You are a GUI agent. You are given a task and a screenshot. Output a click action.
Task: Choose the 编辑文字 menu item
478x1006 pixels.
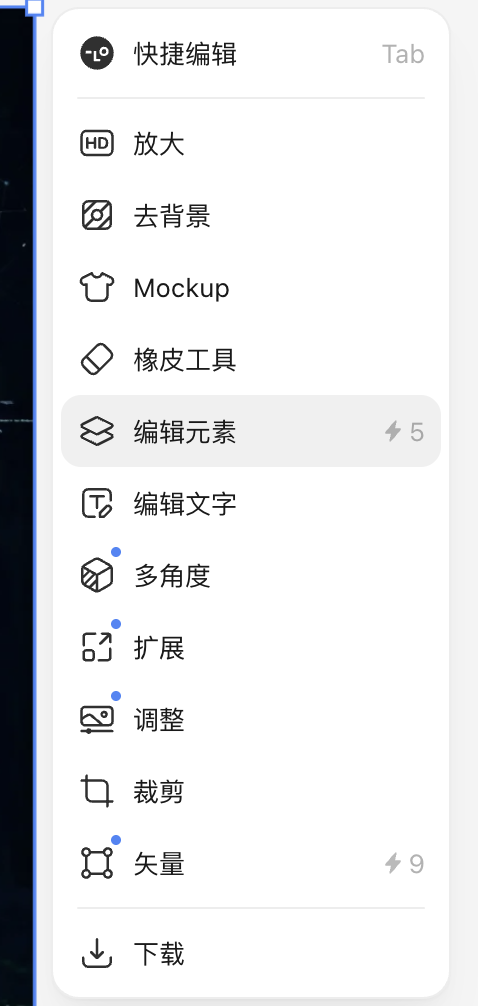tap(251, 503)
